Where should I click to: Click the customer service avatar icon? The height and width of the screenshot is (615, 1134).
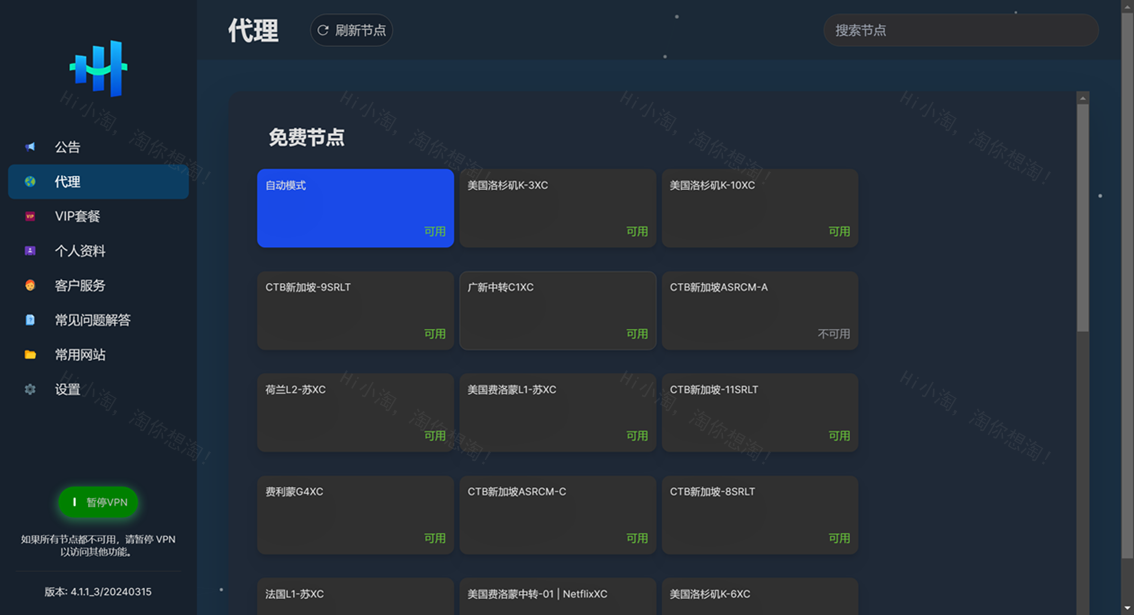click(30, 285)
